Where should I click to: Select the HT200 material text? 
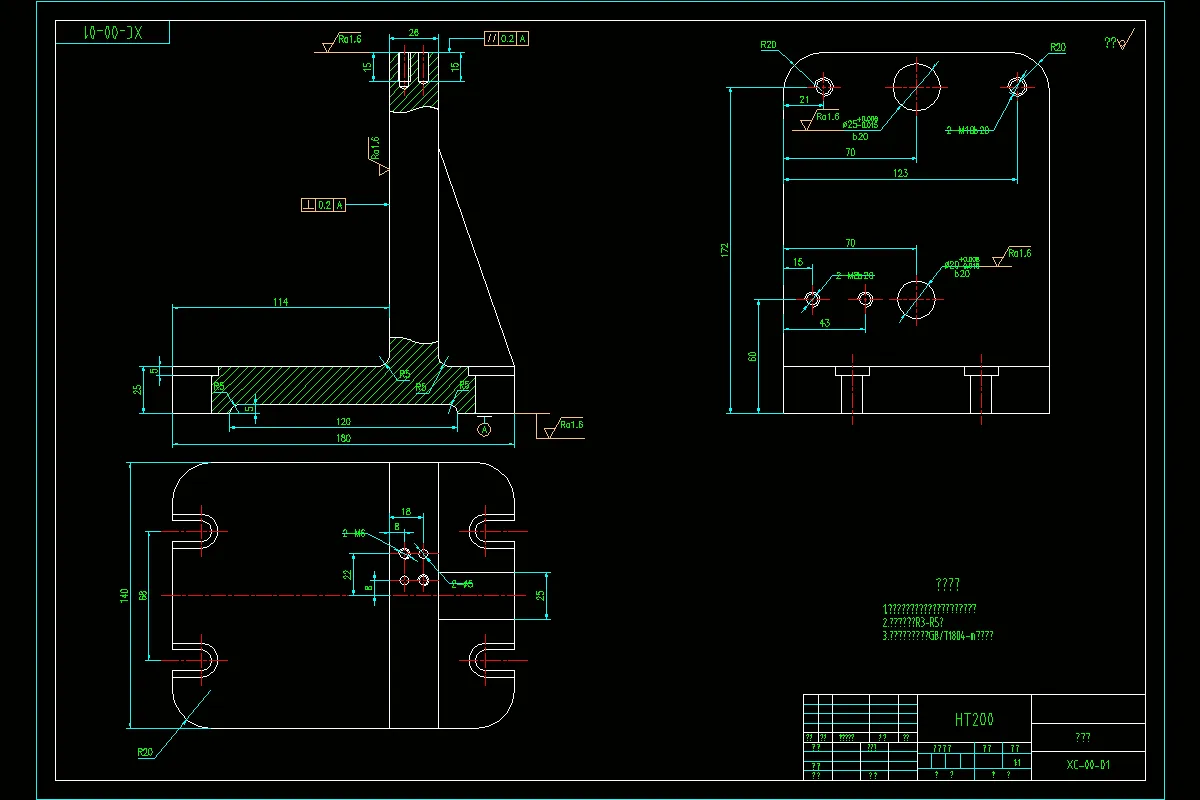(974, 719)
